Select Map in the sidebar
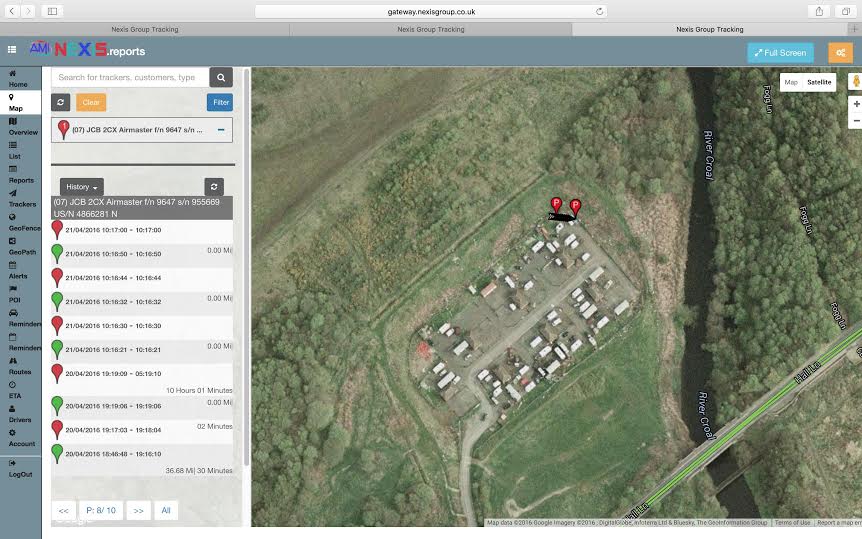862x539 pixels. 15,103
